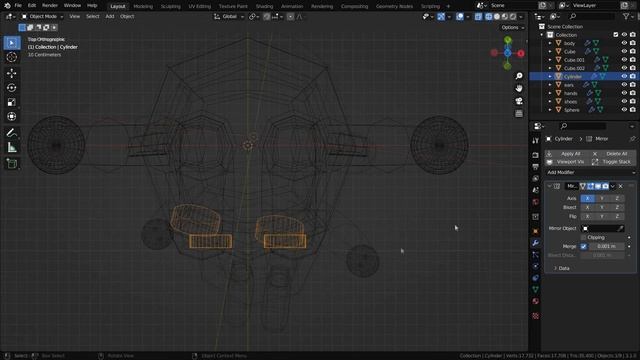The image size is (640, 360).
Task: Toggle camera view with camera icon
Action: coord(519,101)
